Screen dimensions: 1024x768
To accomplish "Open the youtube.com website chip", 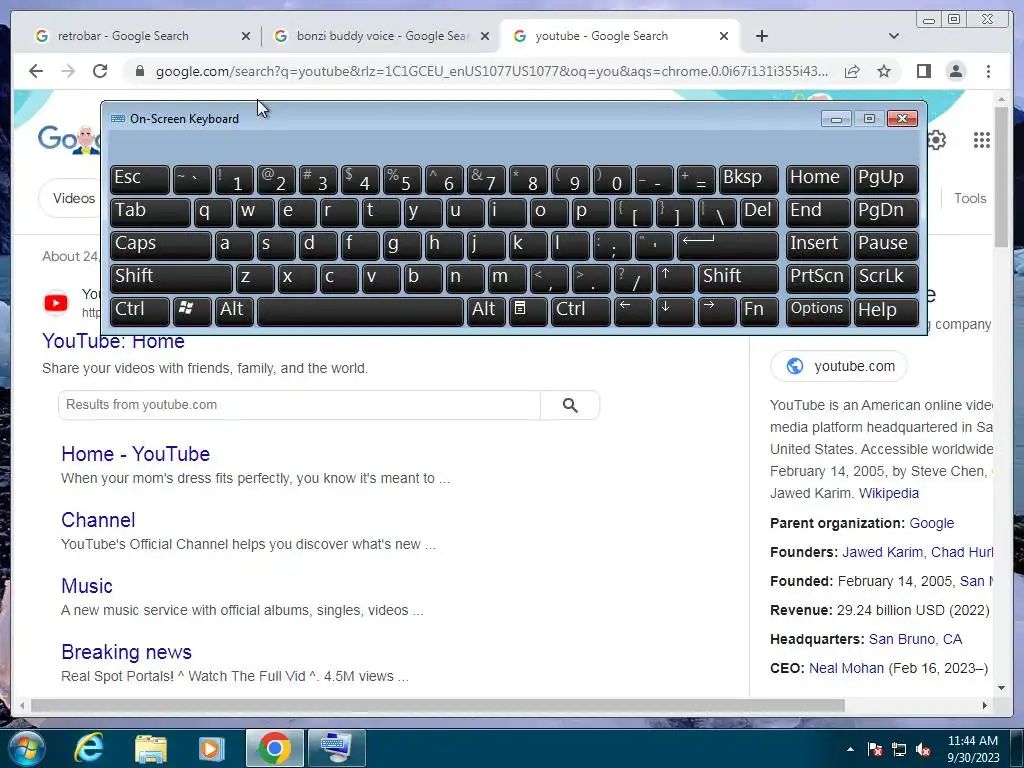I will [x=839, y=366].
